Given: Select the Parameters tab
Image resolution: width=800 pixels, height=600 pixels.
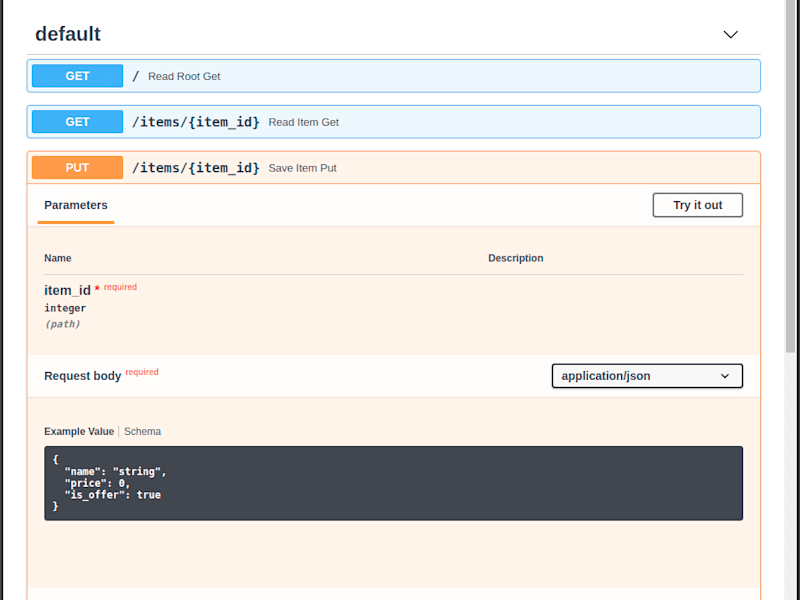Looking at the screenshot, I should 76,205.
